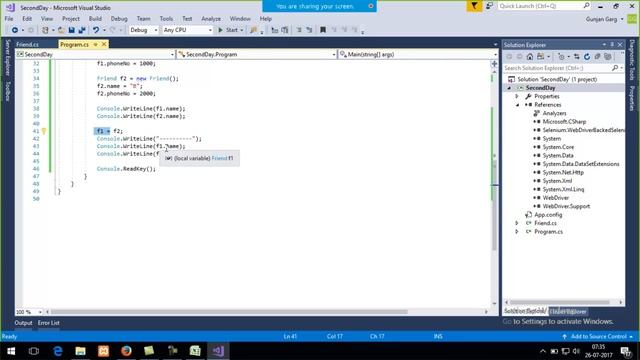Select the App.config file in the tree
640x360 pixels.
(548, 215)
